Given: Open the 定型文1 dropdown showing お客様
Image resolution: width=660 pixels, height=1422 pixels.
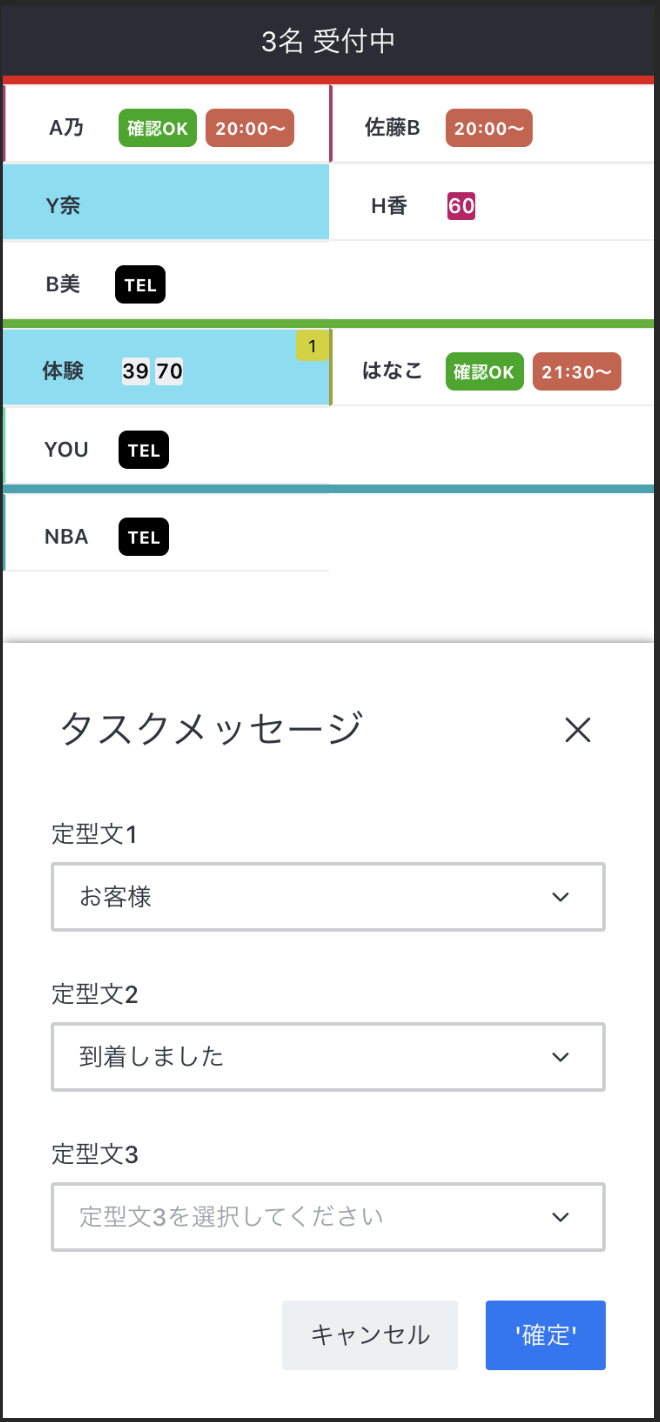Looking at the screenshot, I should click(328, 897).
